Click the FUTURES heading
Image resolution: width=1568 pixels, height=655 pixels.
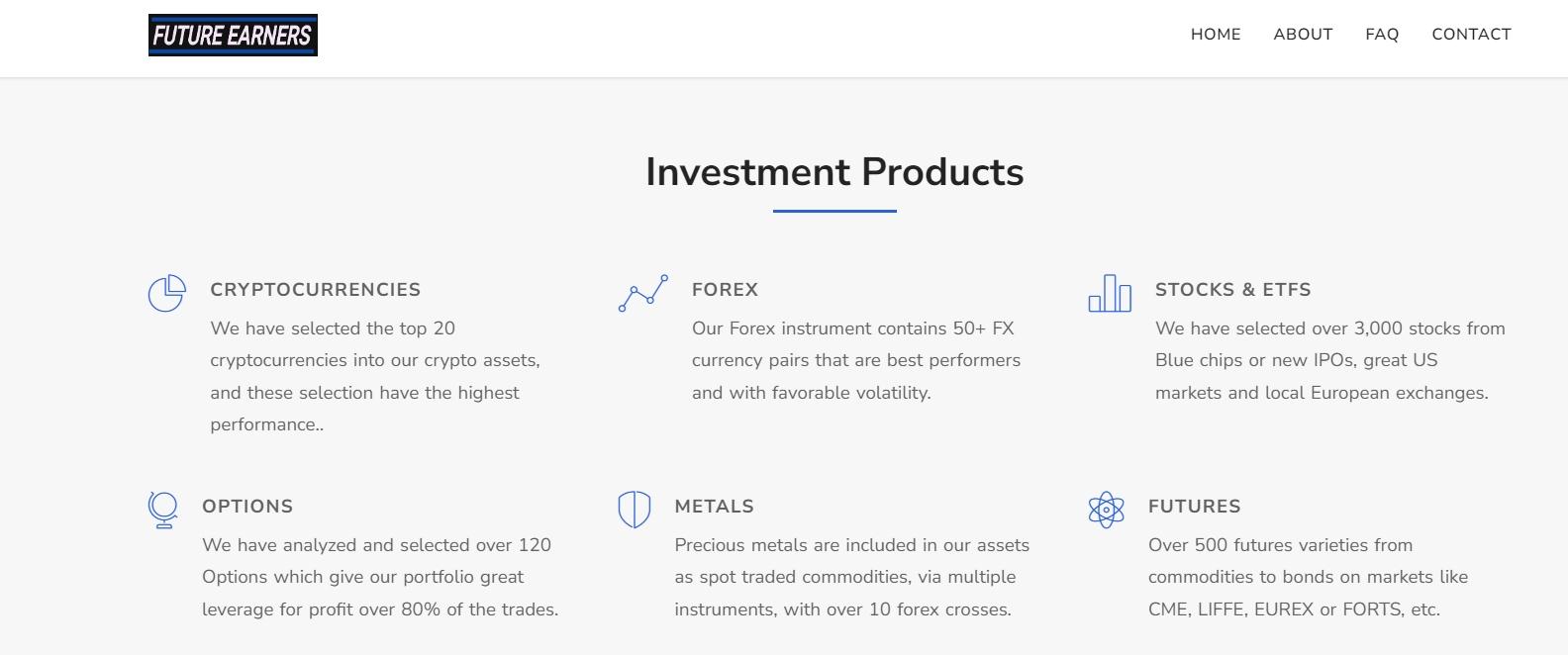(1194, 507)
